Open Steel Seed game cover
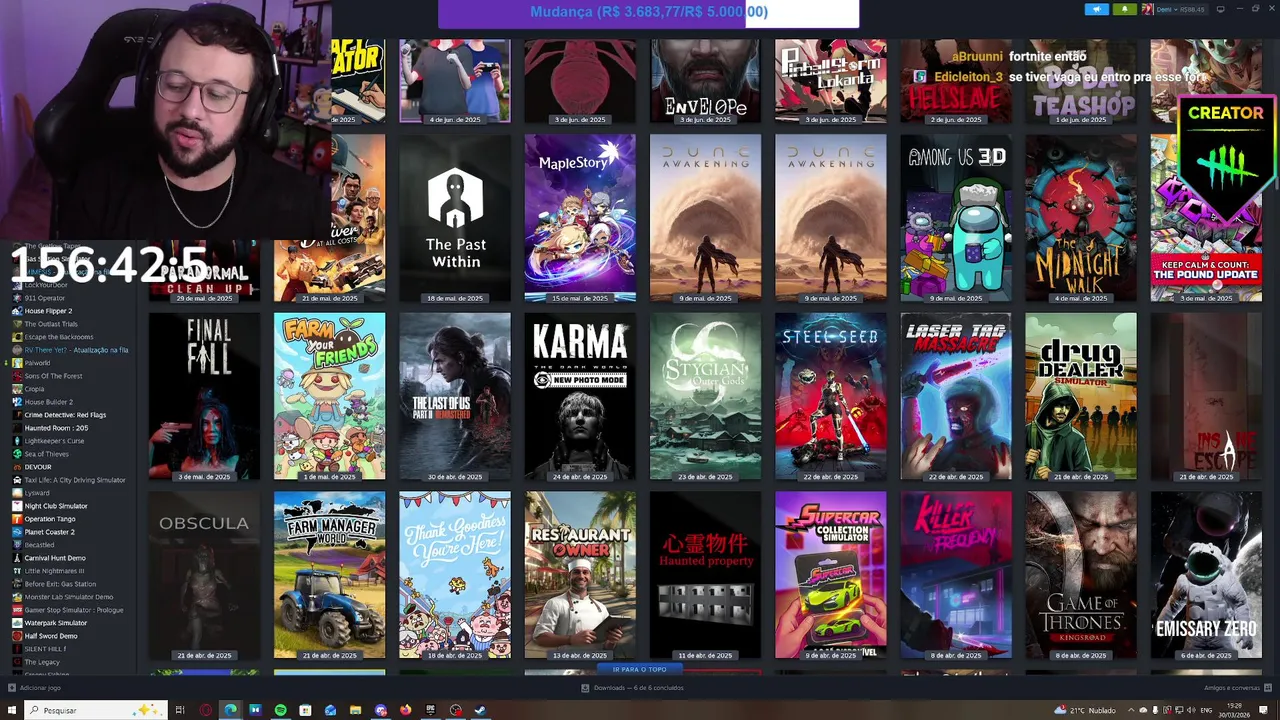This screenshot has width=1280, height=720. pos(830,397)
